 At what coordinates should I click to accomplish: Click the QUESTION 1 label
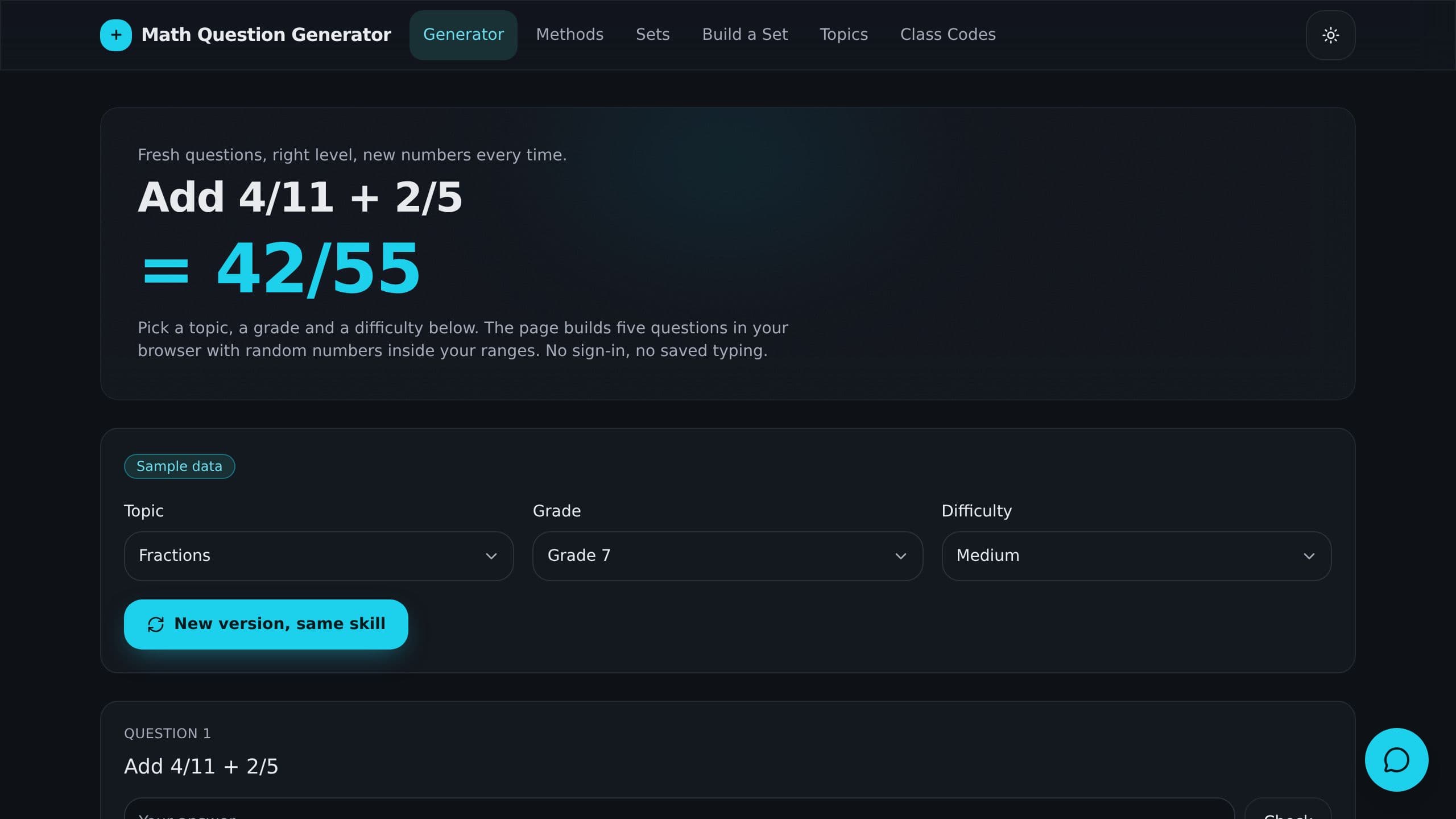(167, 734)
